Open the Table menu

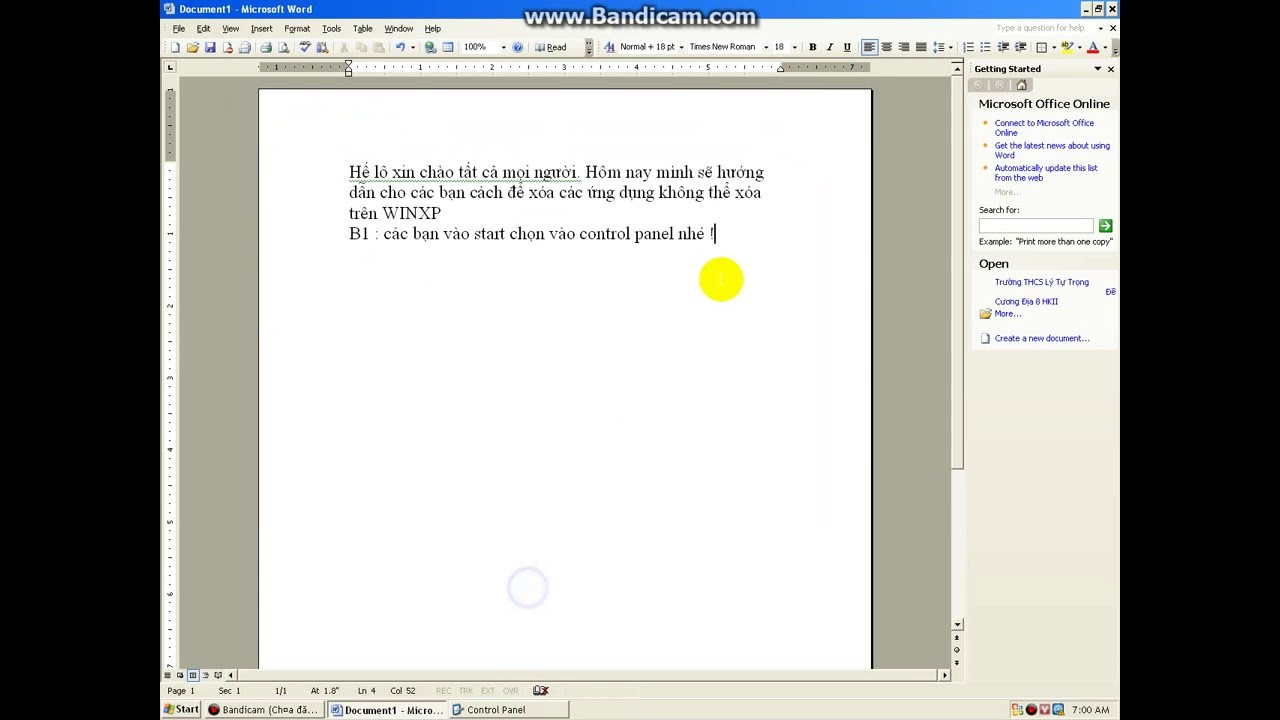pos(362,29)
